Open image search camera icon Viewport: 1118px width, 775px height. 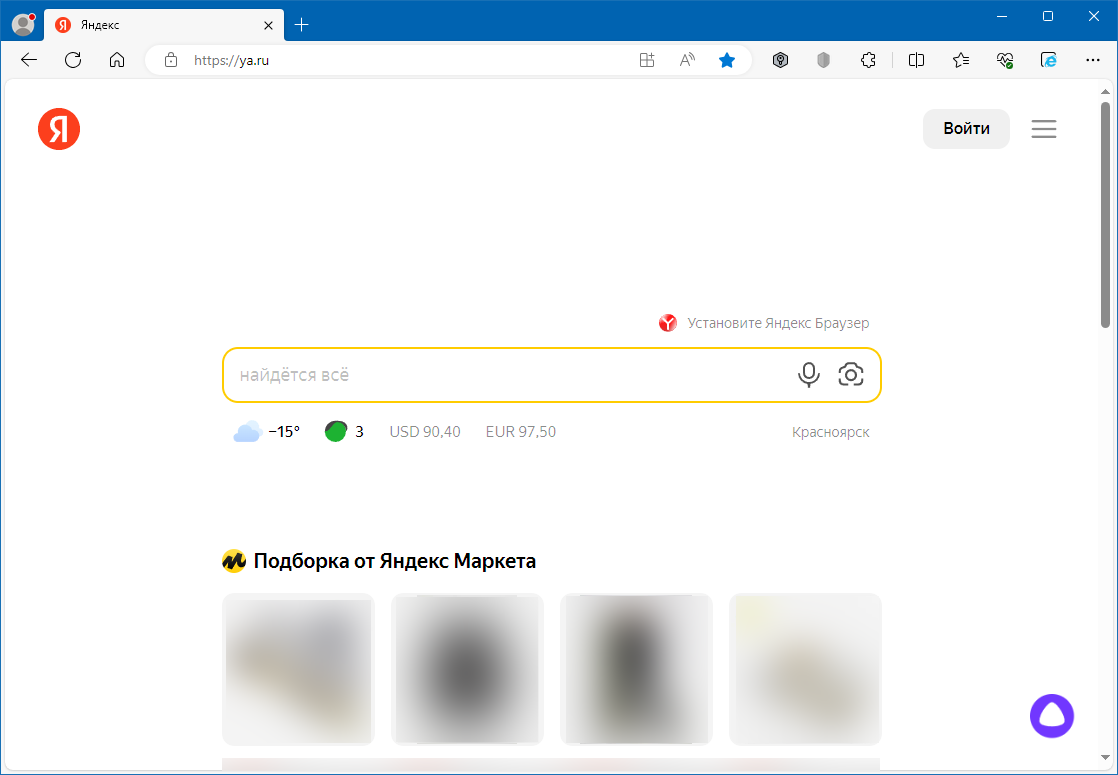click(851, 374)
